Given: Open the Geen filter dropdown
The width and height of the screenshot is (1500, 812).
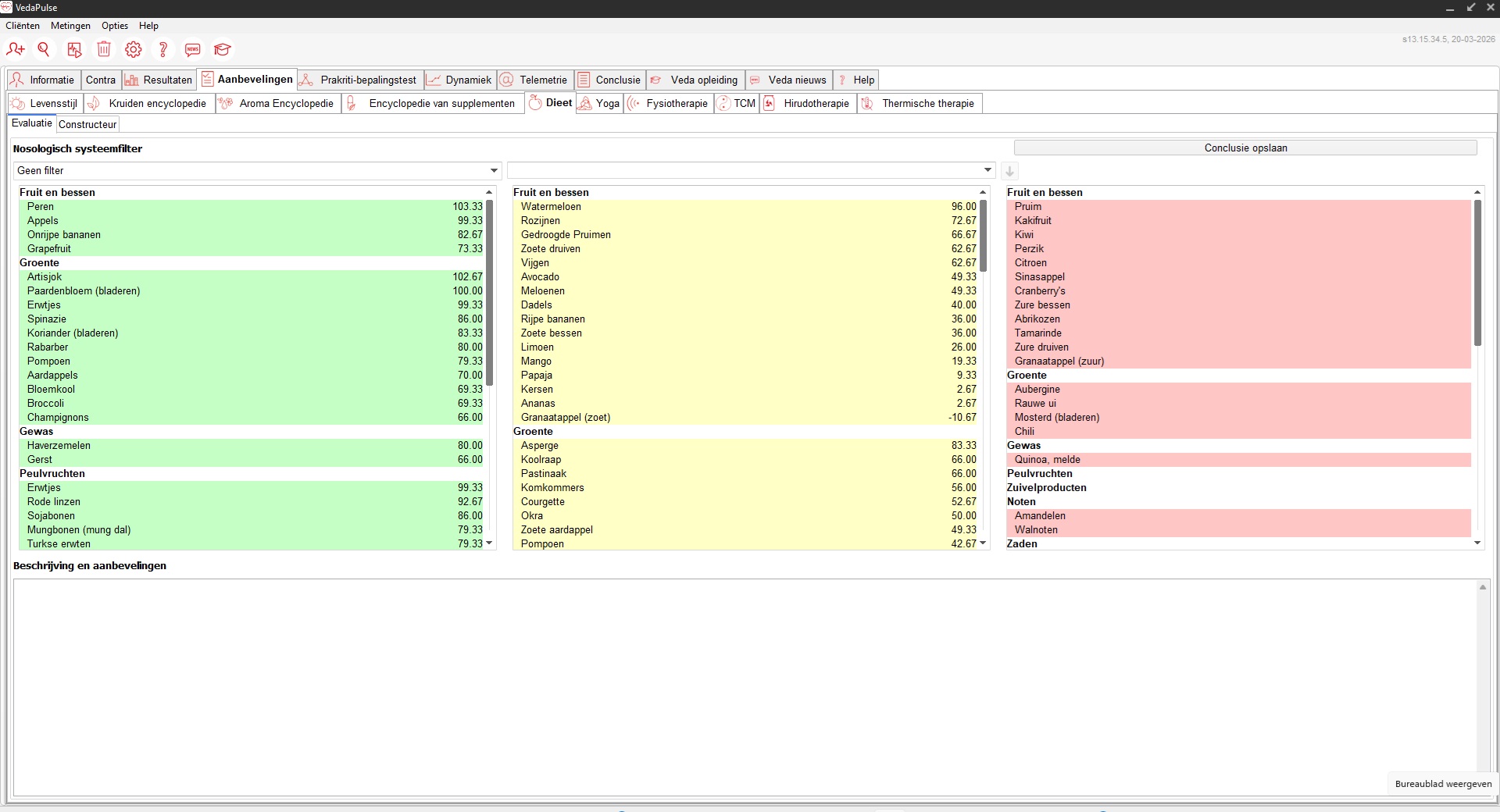Looking at the screenshot, I should [x=257, y=170].
